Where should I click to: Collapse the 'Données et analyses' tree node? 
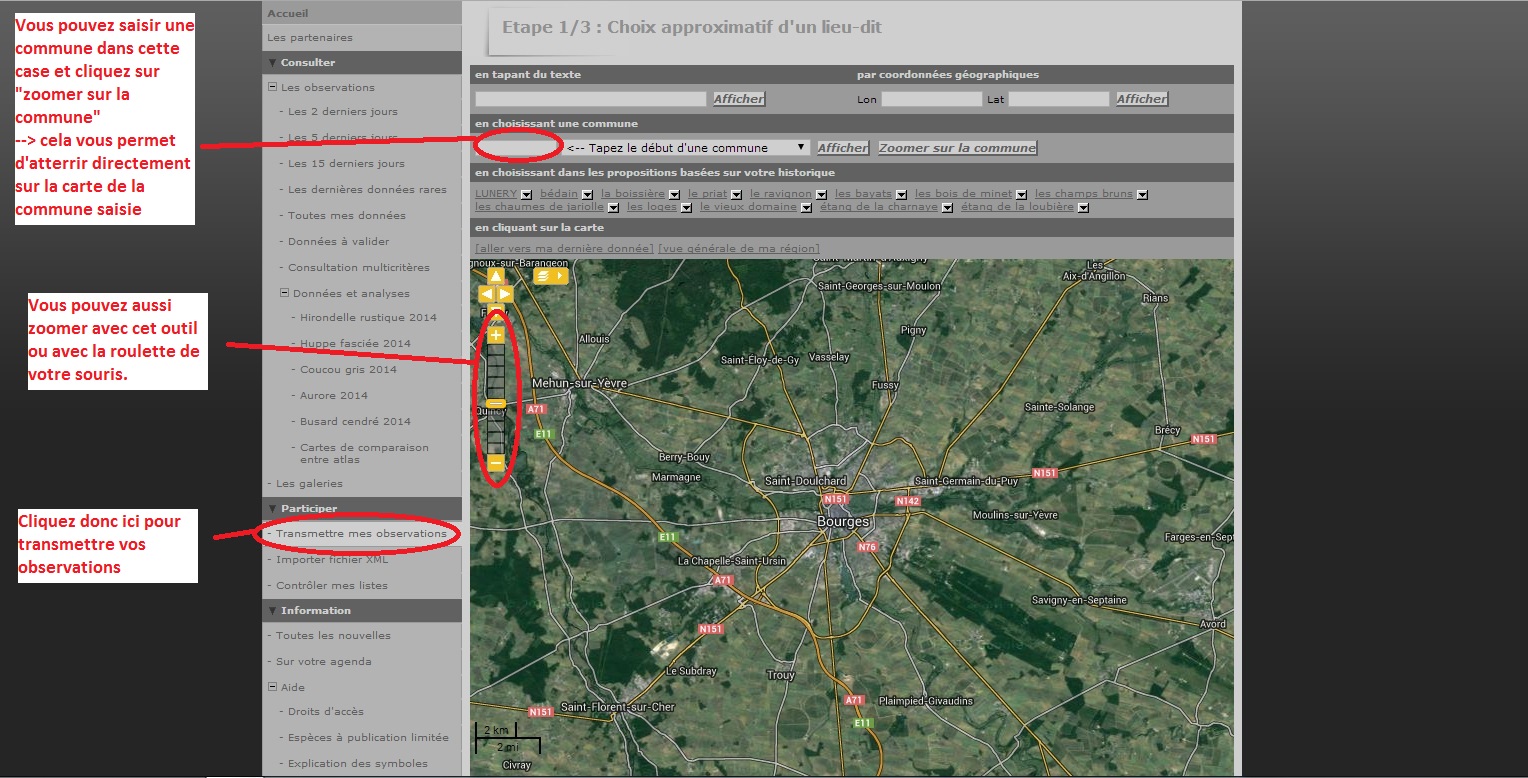(284, 294)
